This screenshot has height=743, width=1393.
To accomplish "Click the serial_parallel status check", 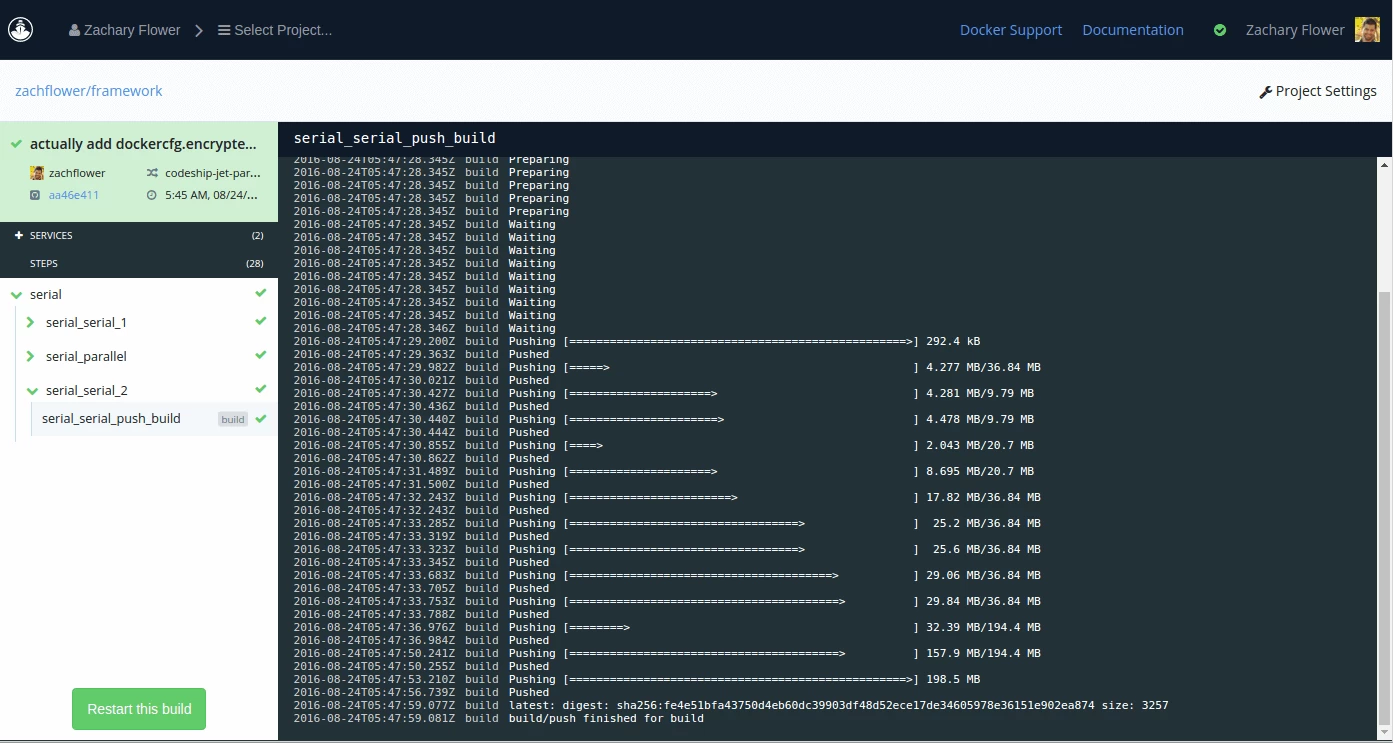I will (261, 355).
